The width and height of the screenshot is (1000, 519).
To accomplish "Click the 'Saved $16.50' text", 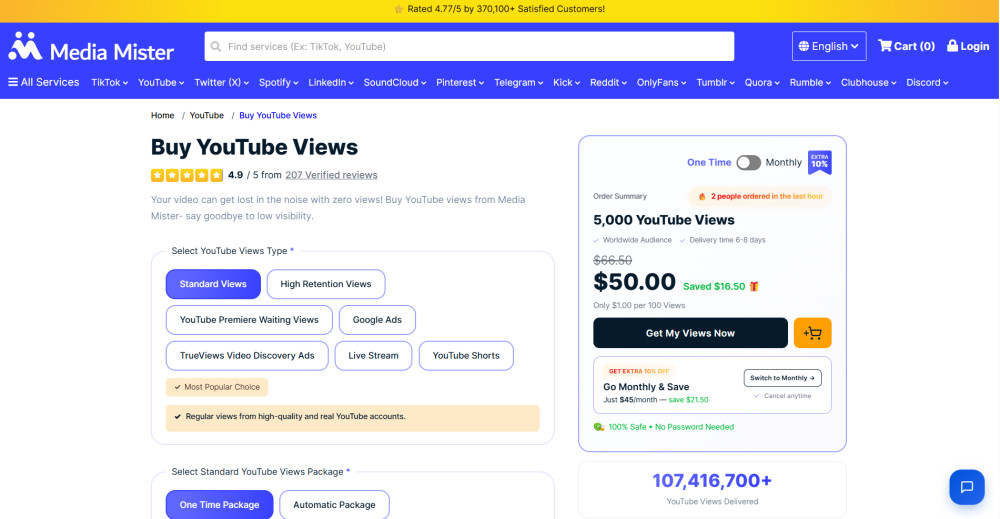I will 714,287.
